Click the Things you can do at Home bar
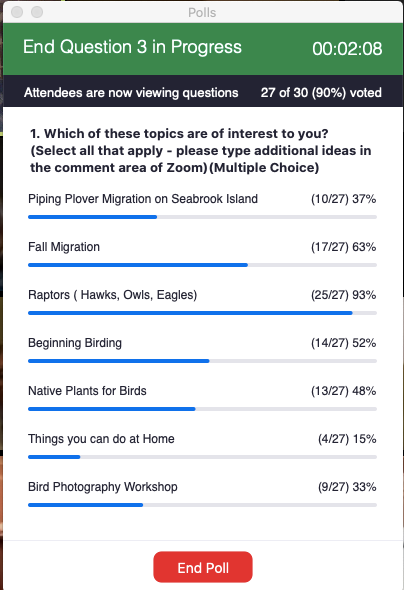 (202, 457)
